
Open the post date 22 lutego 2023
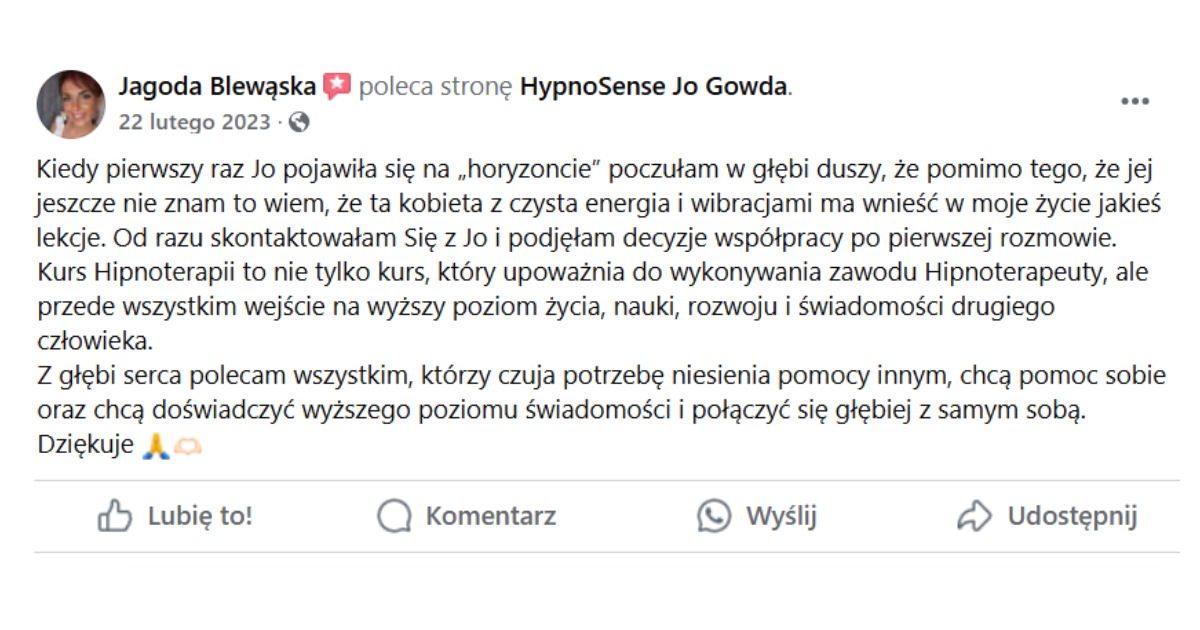(x=194, y=122)
